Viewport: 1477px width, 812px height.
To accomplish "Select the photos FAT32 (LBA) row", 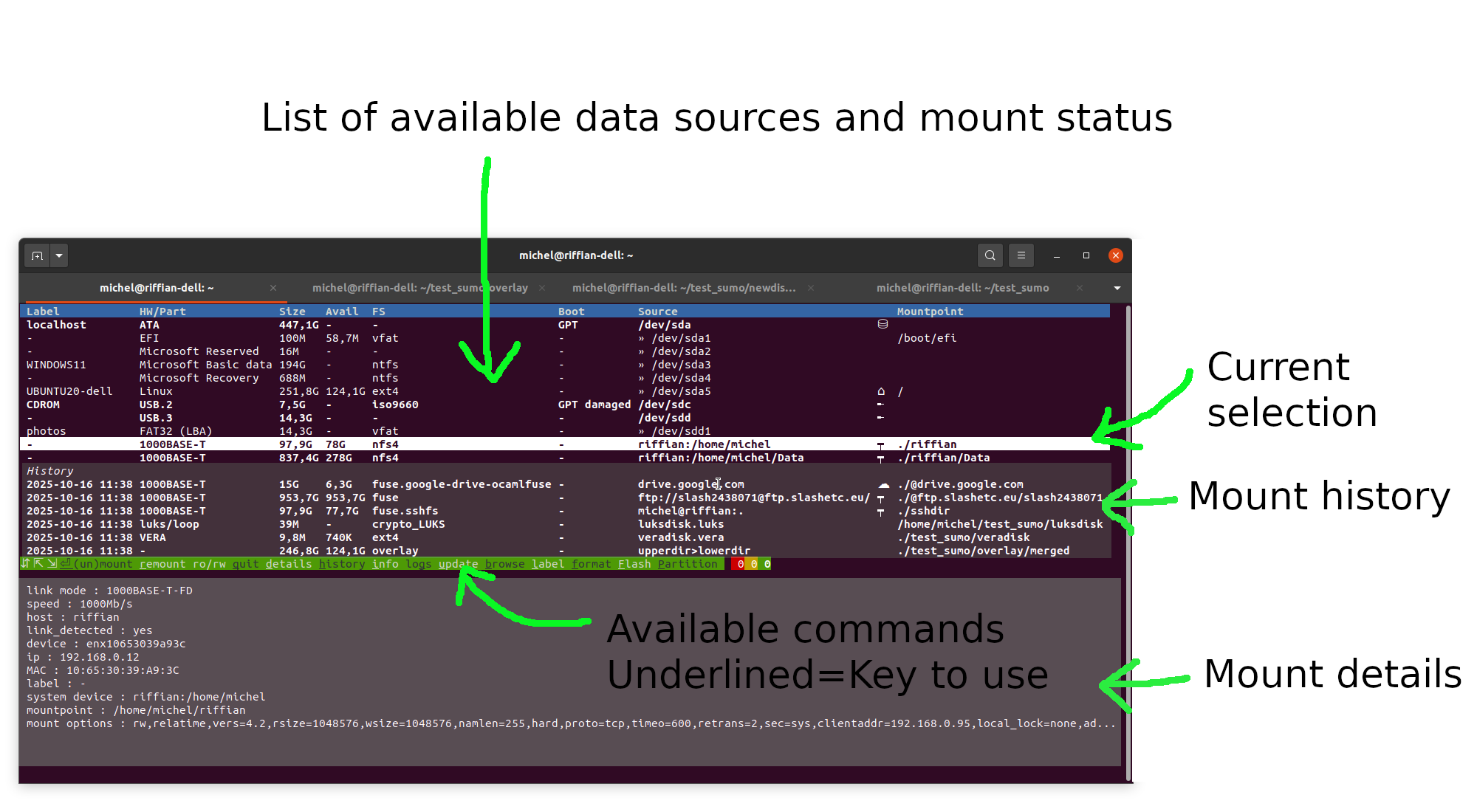I will pyautogui.click(x=565, y=431).
